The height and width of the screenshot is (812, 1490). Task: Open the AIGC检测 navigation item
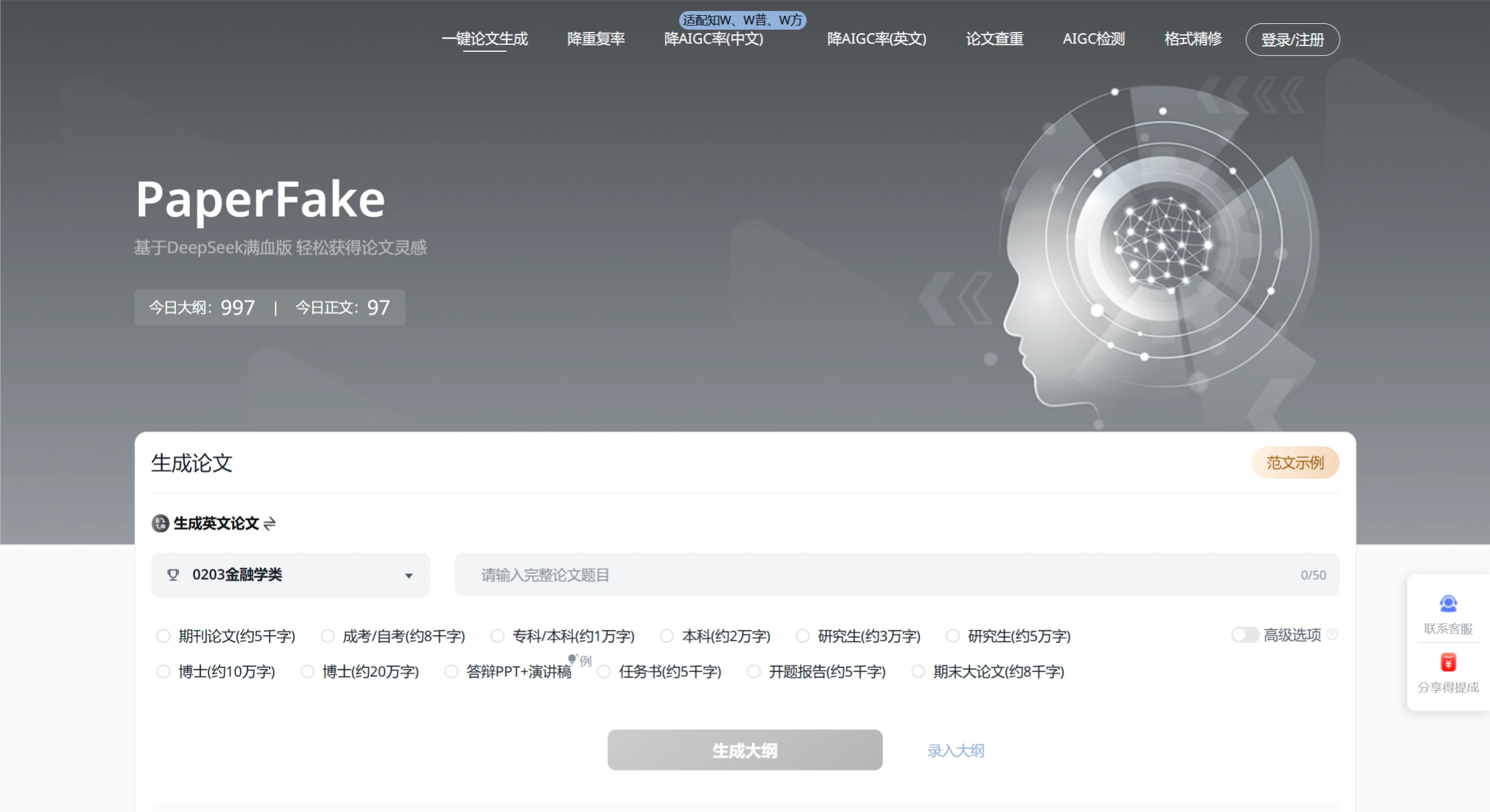click(x=1093, y=39)
